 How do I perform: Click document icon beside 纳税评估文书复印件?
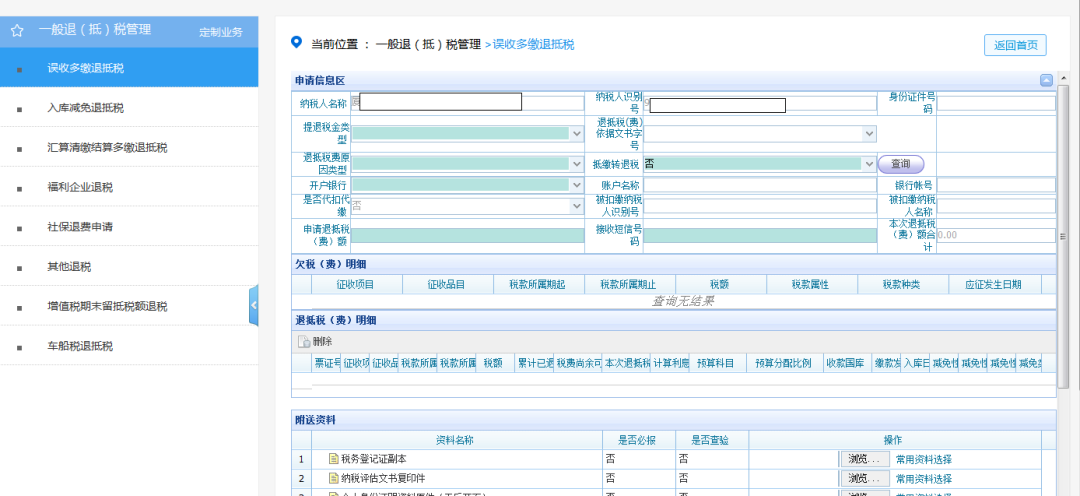coord(333,478)
